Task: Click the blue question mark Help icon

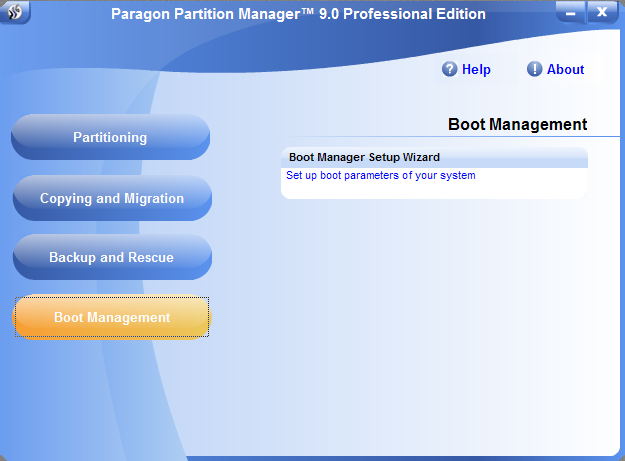Action: pos(450,69)
